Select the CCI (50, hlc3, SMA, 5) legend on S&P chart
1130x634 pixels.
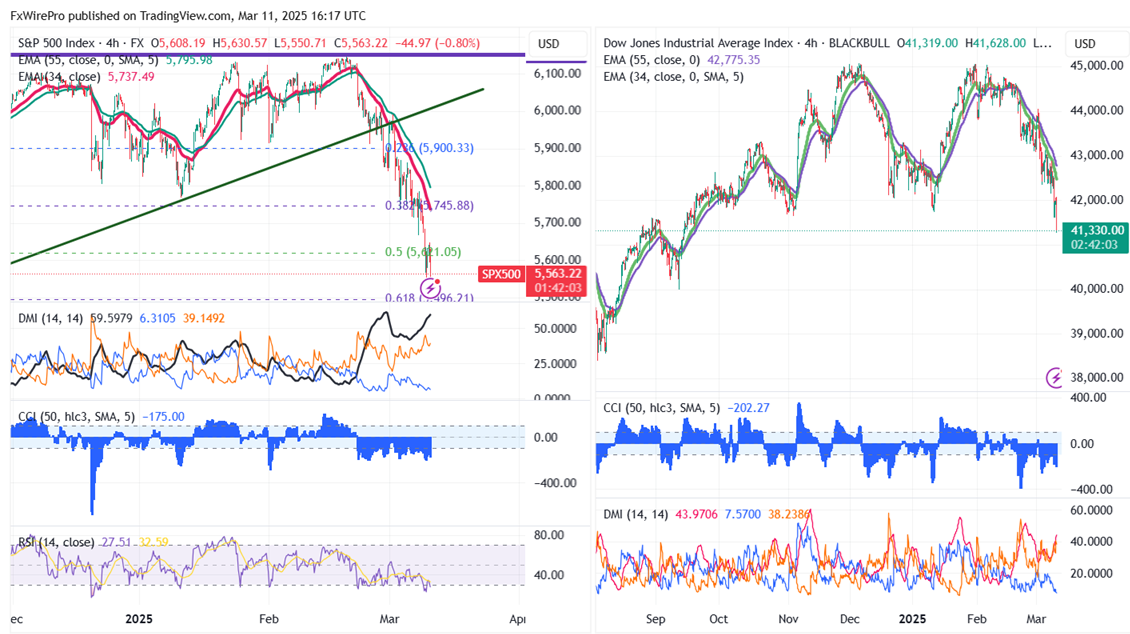77,416
